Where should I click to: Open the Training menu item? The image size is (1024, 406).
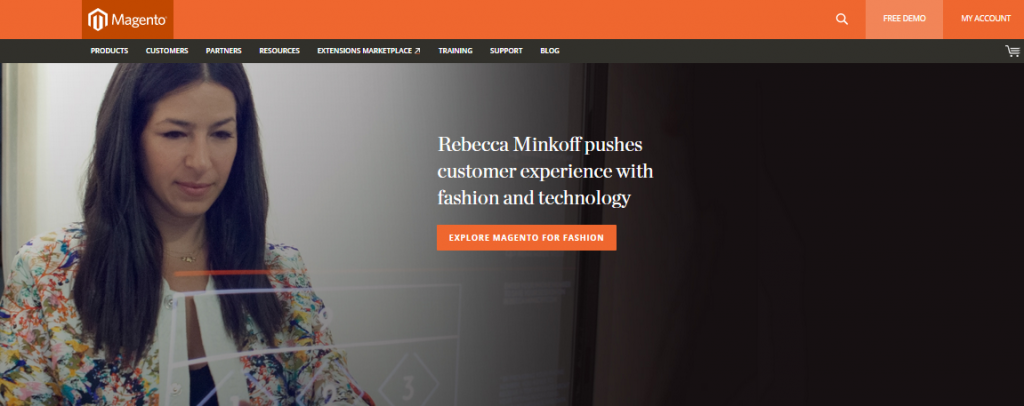[455, 51]
